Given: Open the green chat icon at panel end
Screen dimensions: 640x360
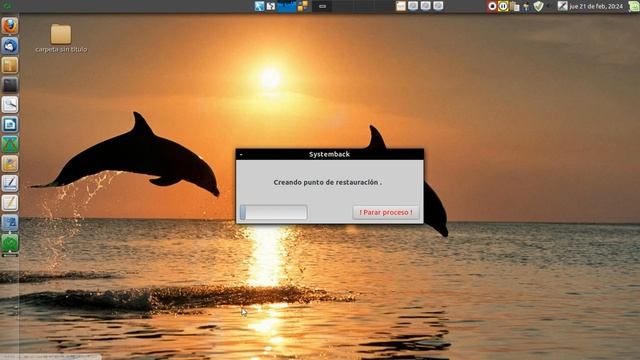Looking at the screenshot, I should click(634, 6).
